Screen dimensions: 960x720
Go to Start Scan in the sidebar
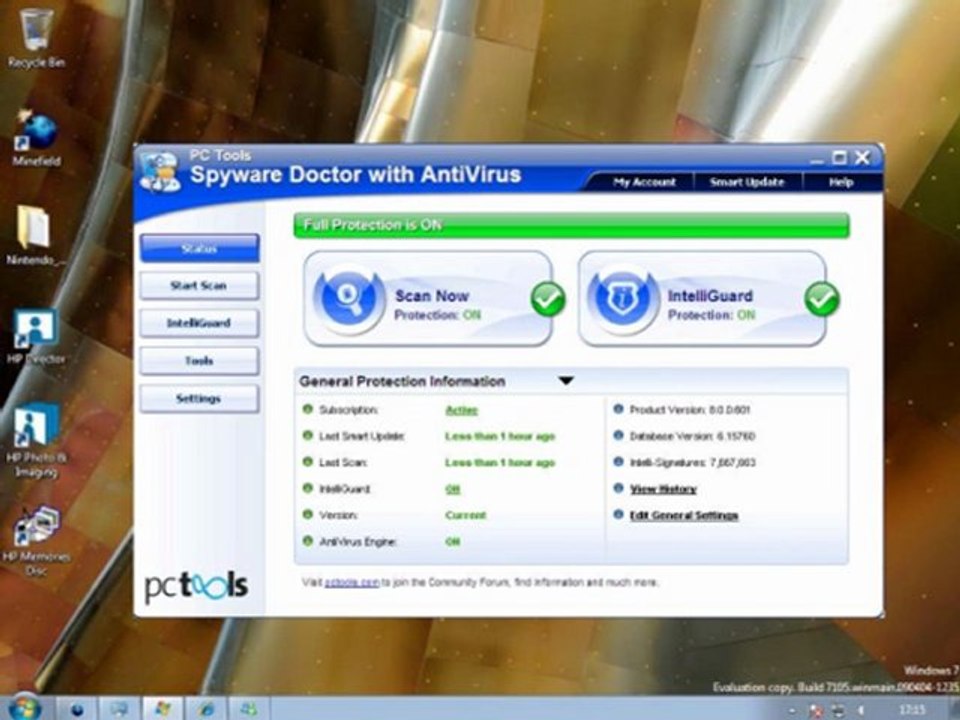coord(200,285)
